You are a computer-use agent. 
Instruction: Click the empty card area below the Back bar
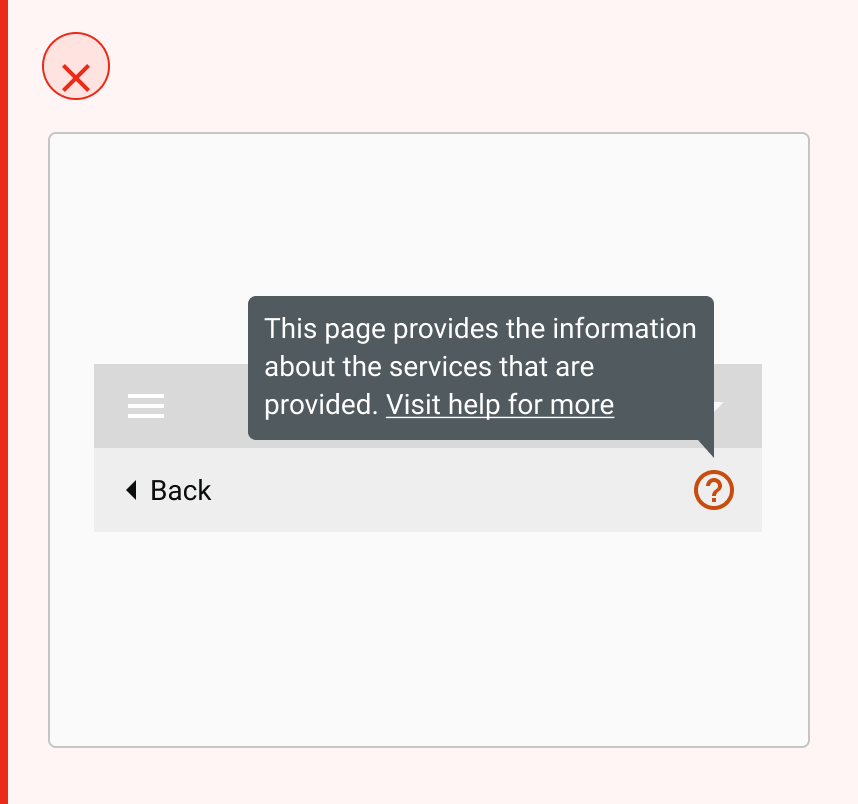click(428, 638)
